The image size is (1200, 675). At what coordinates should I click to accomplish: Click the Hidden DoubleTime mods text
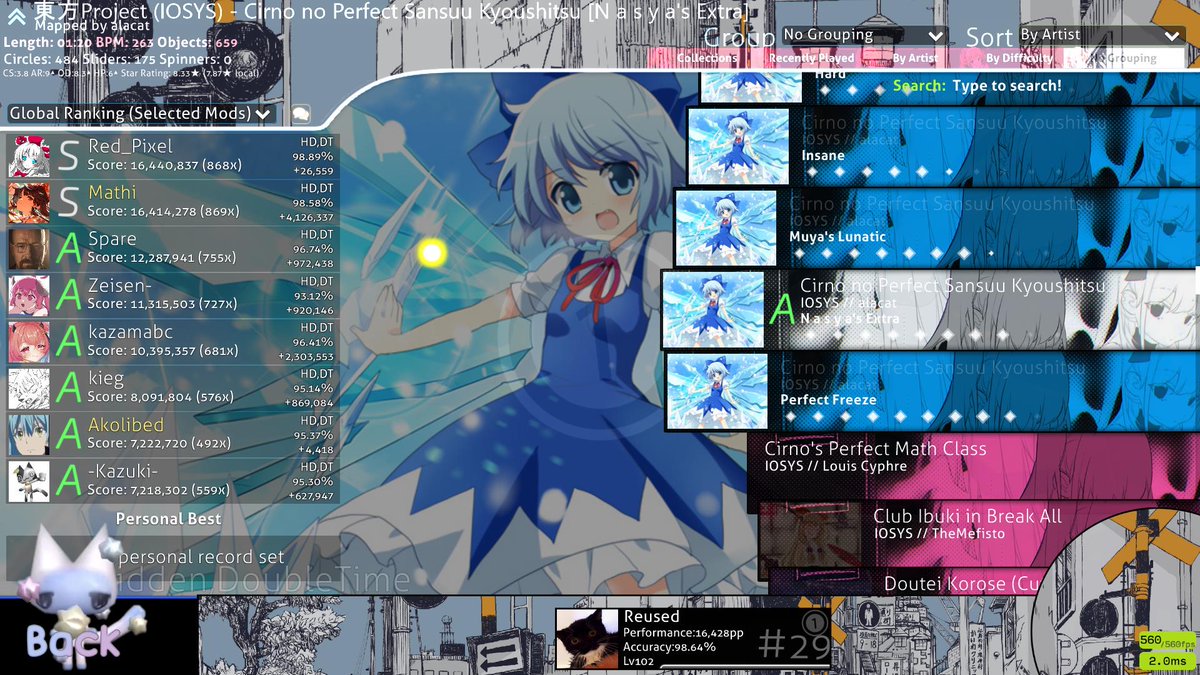260,581
